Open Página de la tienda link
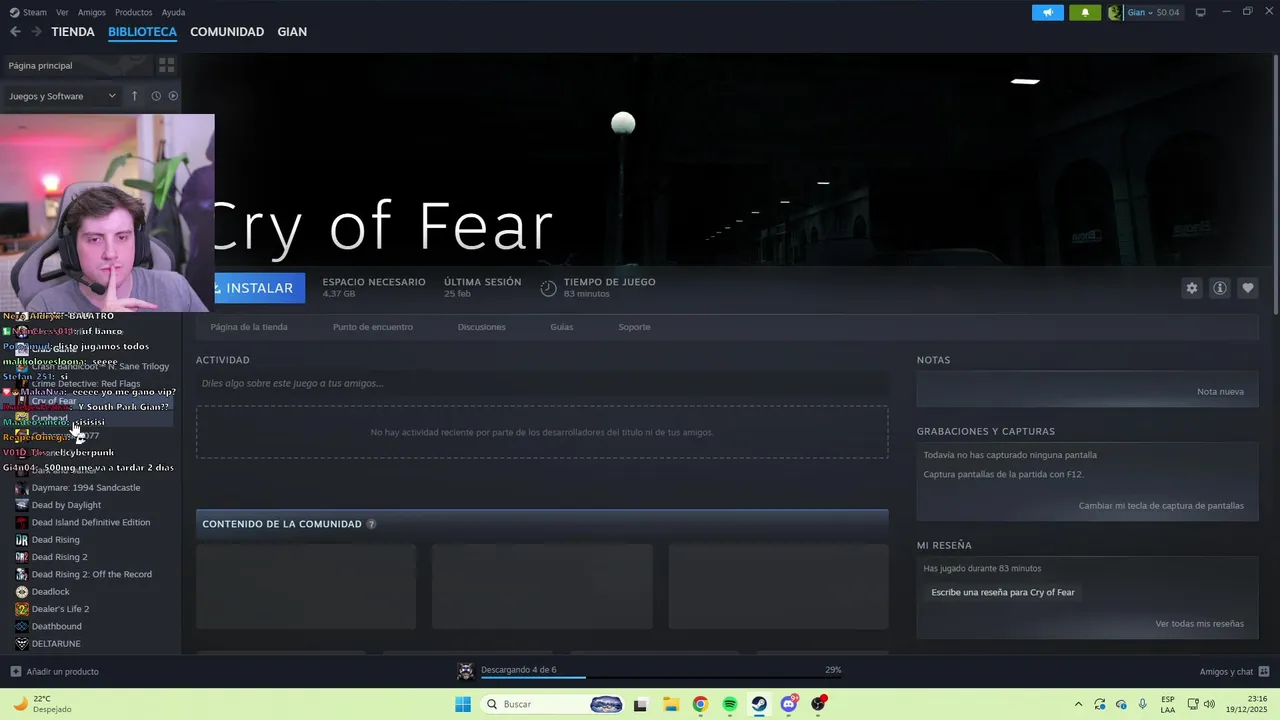 (x=249, y=327)
